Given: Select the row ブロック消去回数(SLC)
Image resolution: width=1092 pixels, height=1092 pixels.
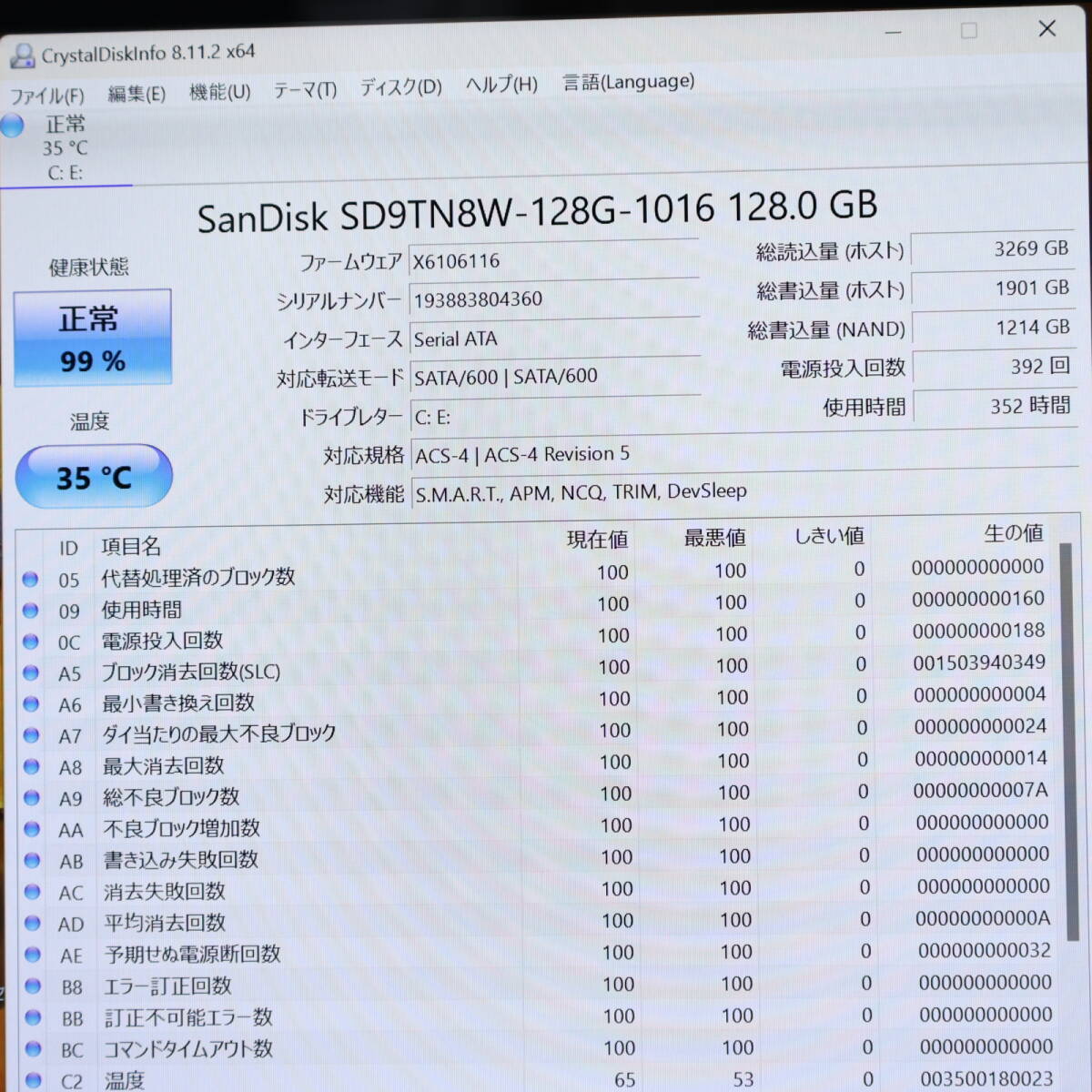Looking at the screenshot, I should coord(539,670).
